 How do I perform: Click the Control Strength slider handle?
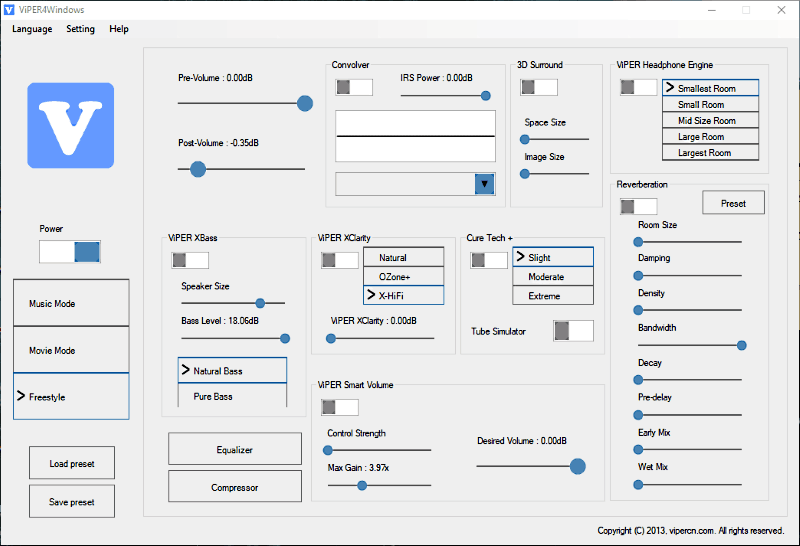[x=328, y=450]
